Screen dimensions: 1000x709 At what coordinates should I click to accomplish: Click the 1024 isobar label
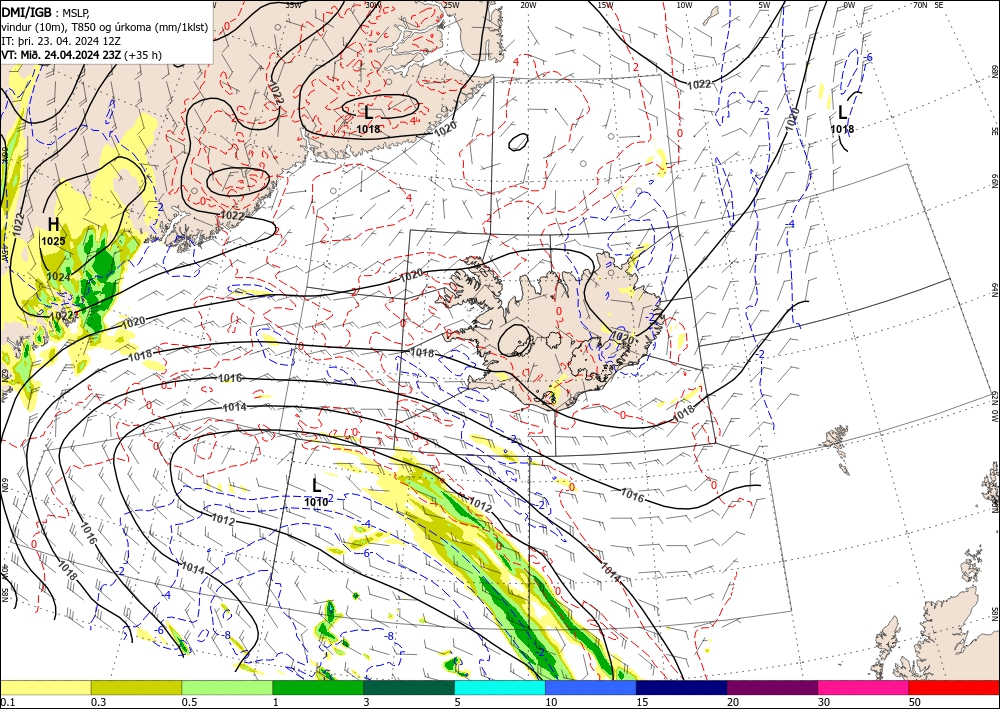59,277
